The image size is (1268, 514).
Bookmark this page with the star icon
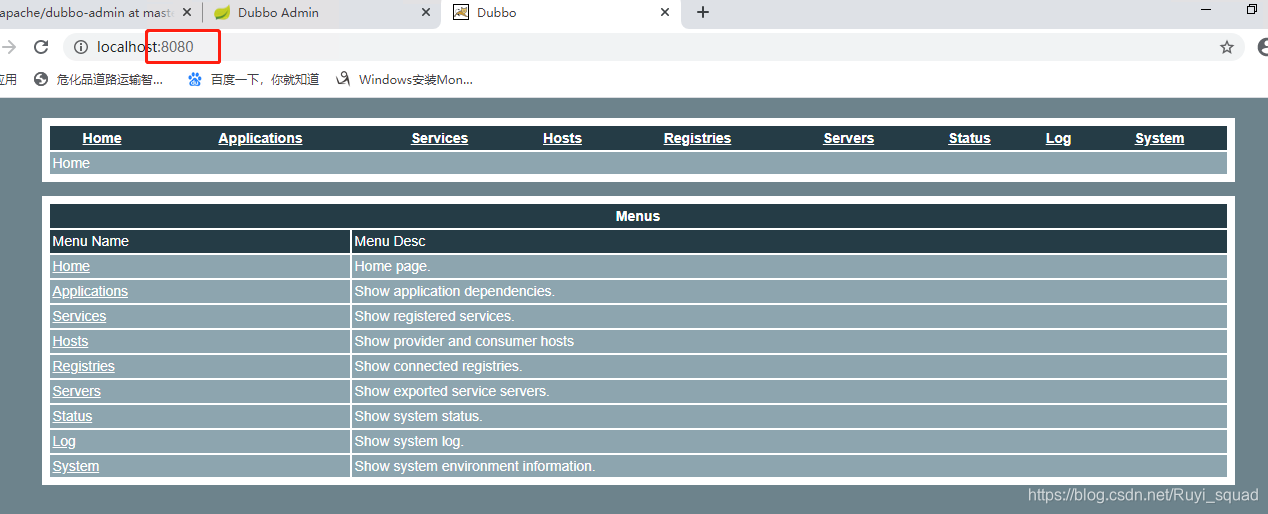tap(1227, 47)
